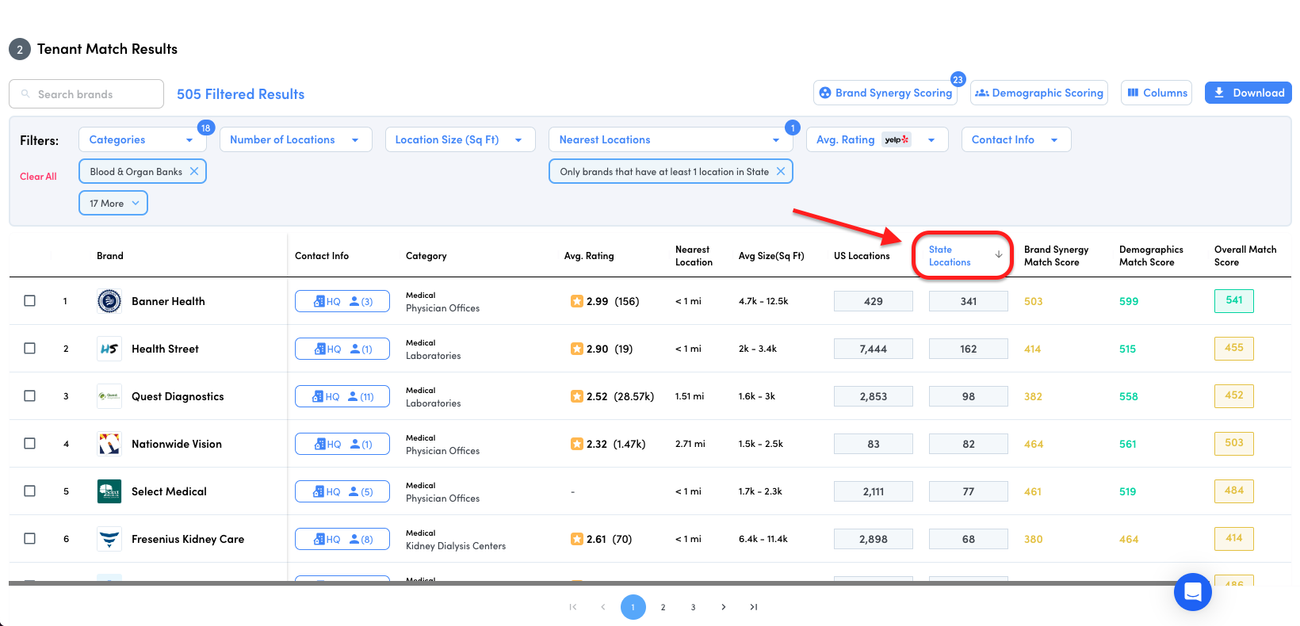1300x626 pixels.
Task: Select the Quest Diagnostics row checkbox
Action: (29, 396)
